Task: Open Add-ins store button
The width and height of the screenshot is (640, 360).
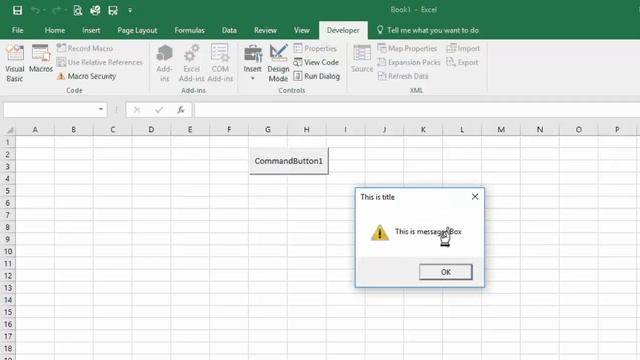Action: pos(164,63)
